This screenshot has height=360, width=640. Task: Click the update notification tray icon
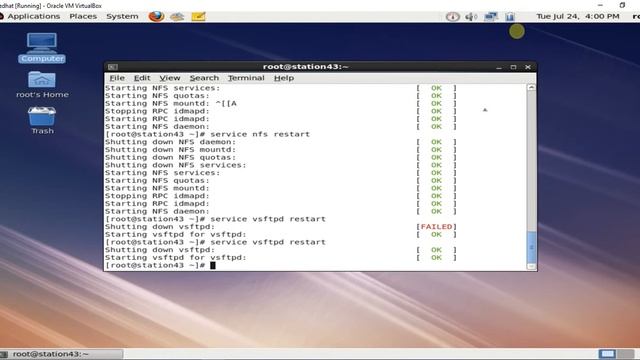click(452, 17)
